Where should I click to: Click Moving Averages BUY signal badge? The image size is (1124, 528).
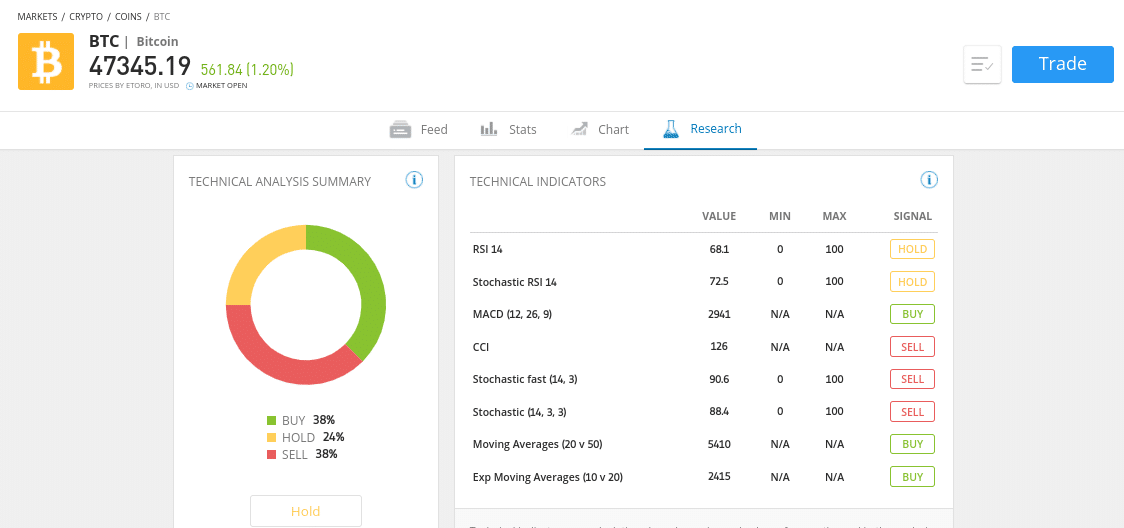coord(913,444)
